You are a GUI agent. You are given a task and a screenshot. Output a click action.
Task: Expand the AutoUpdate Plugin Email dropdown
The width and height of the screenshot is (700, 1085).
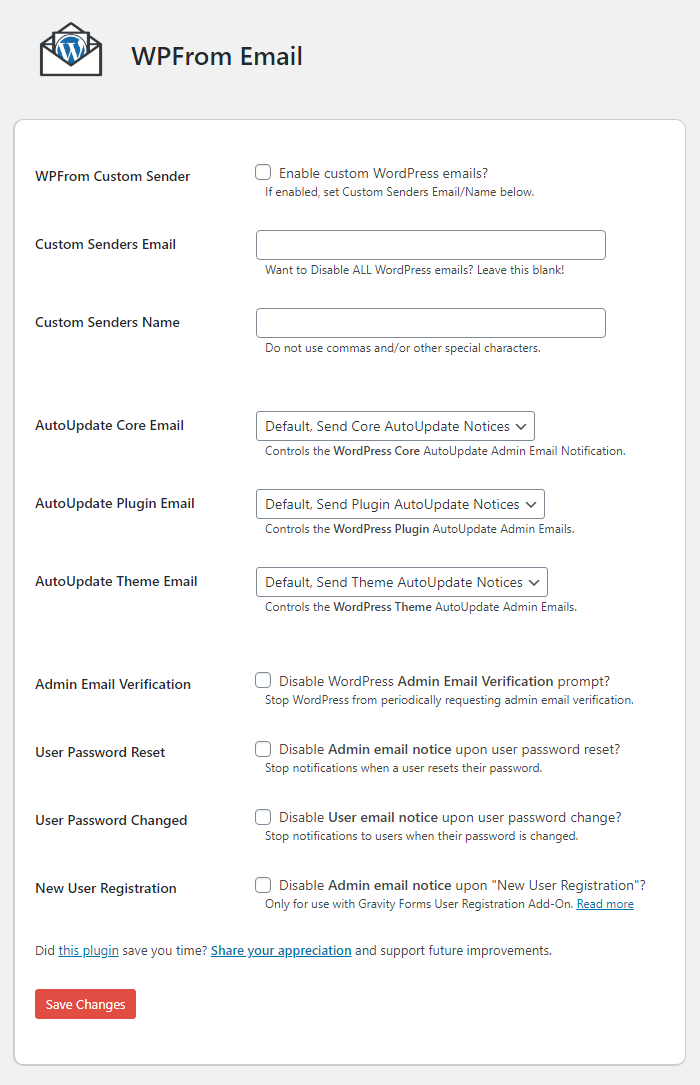400,504
